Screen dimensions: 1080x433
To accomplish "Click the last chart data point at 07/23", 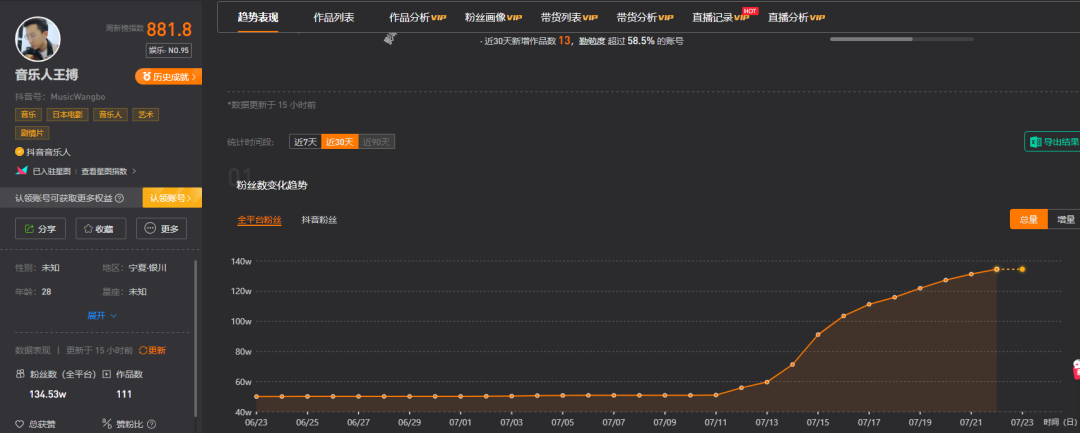I will tap(1022, 269).
